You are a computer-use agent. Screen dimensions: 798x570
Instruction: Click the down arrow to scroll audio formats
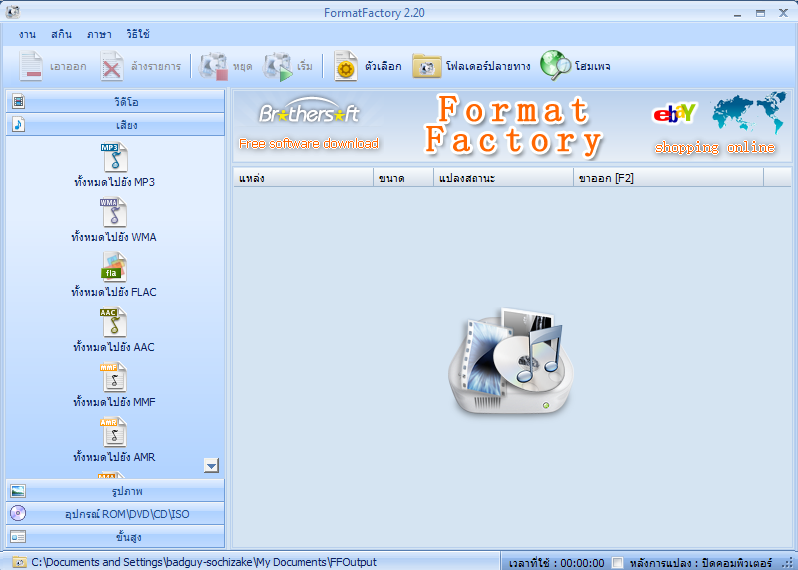(211, 465)
